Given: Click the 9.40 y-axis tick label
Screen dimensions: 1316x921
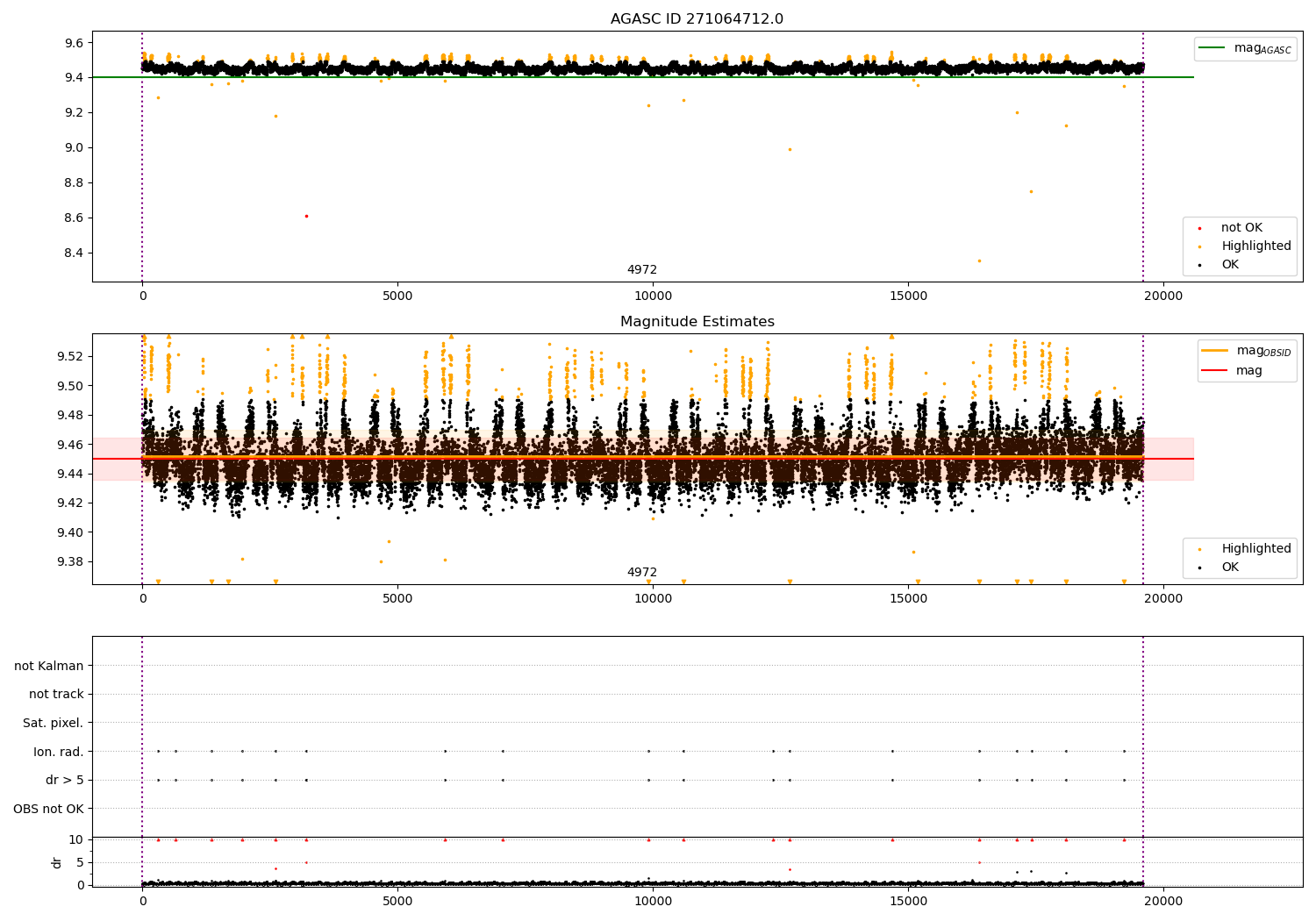Looking at the screenshot, I should point(69,532).
